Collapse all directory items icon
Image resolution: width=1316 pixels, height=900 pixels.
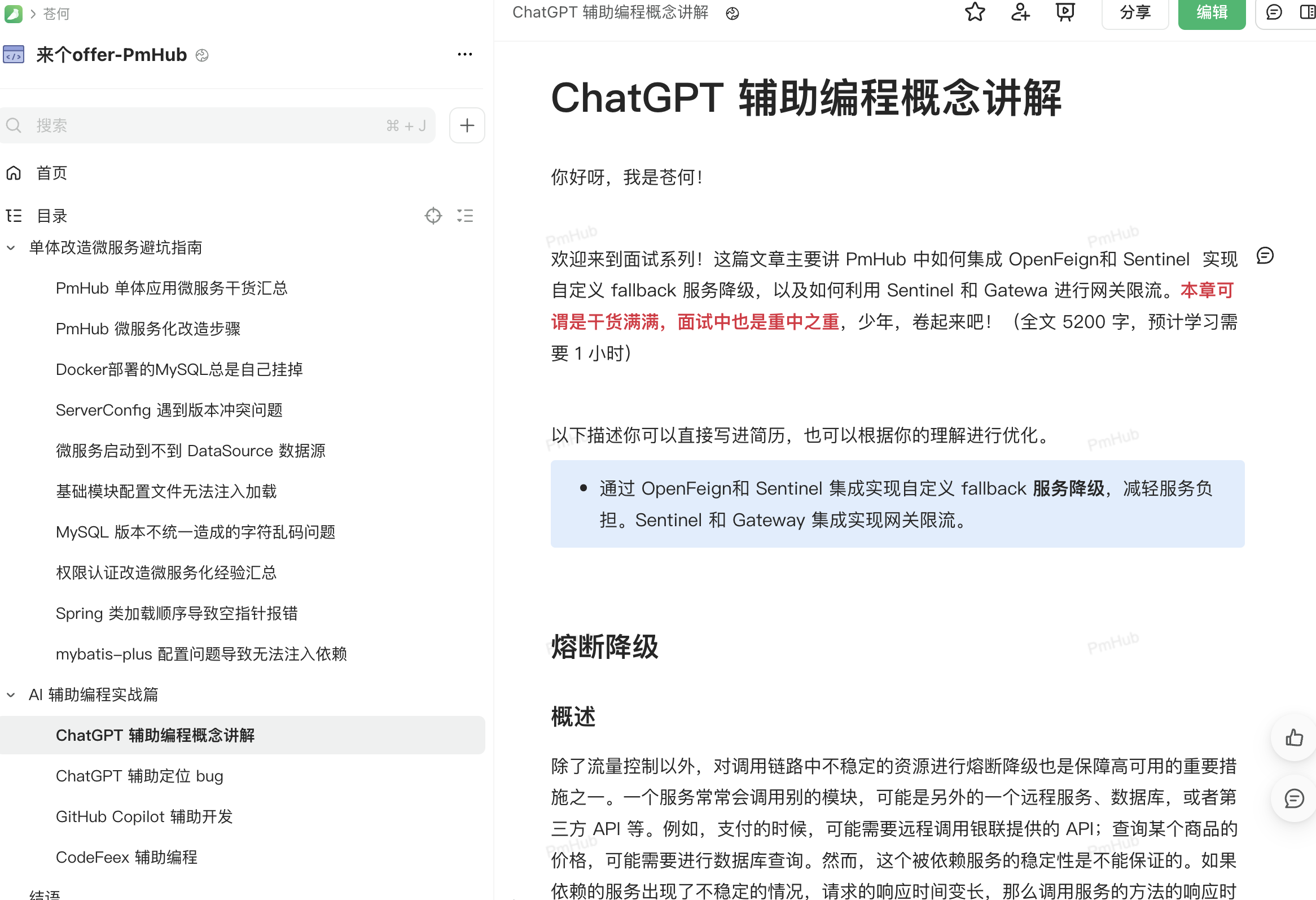pos(465,216)
